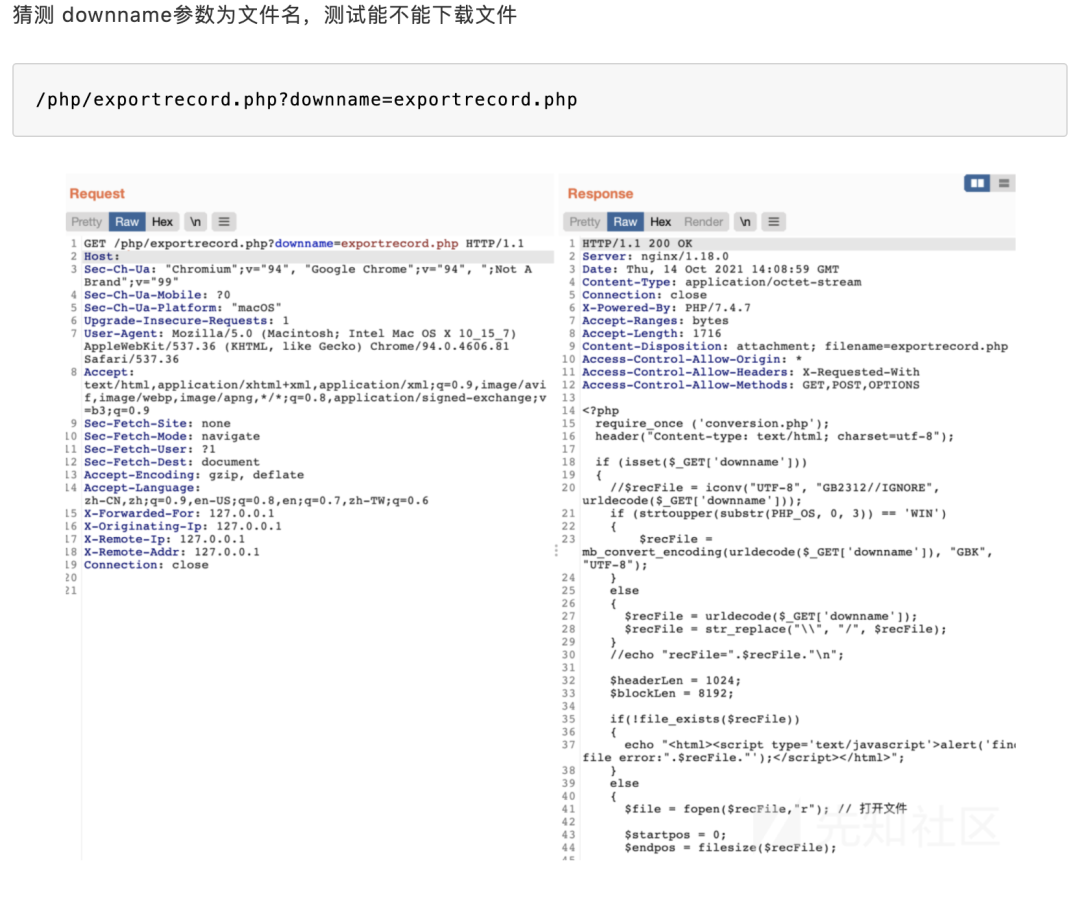Viewport: 1080px width, 900px height.
Task: Click the X-Remote-Ip header line
Action: click(164, 539)
